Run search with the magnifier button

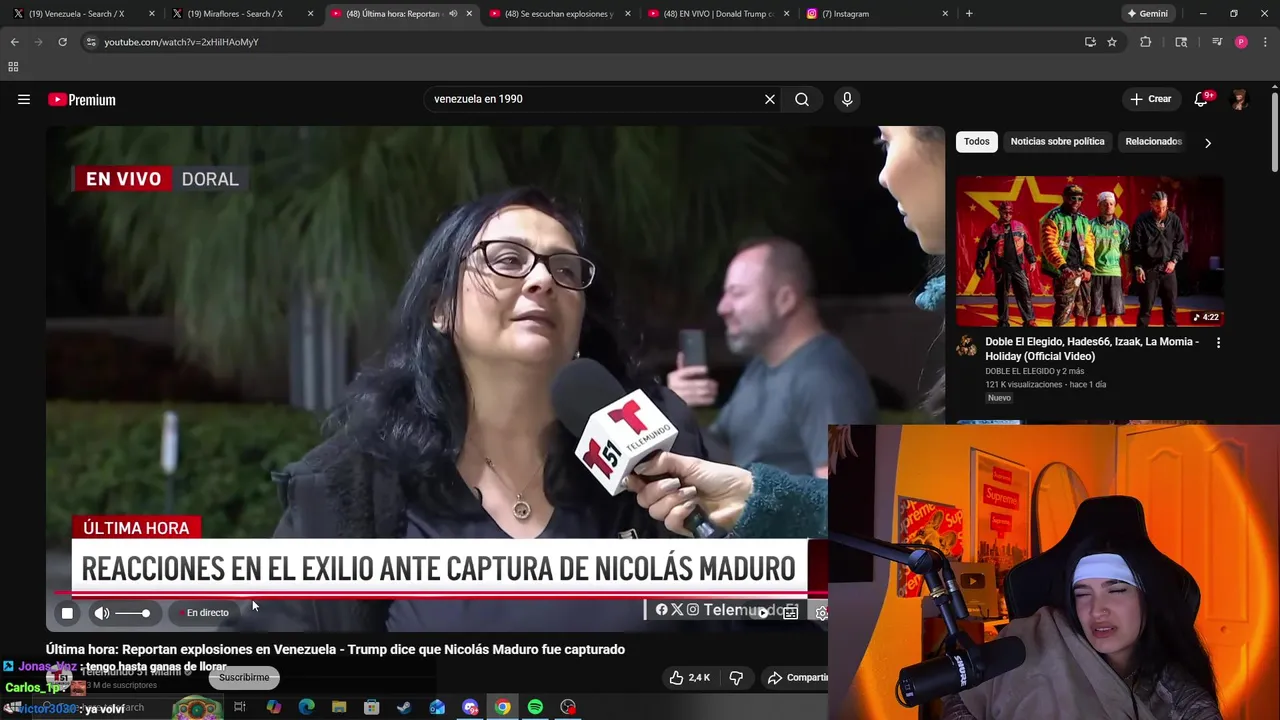[802, 99]
